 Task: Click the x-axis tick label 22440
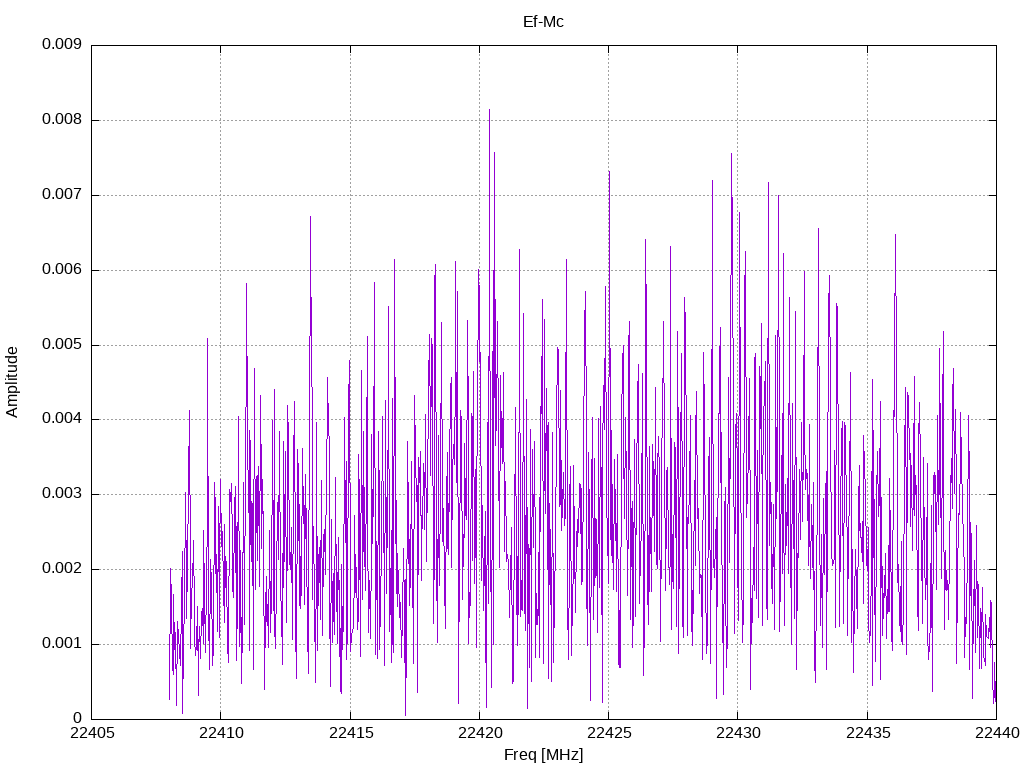(997, 733)
